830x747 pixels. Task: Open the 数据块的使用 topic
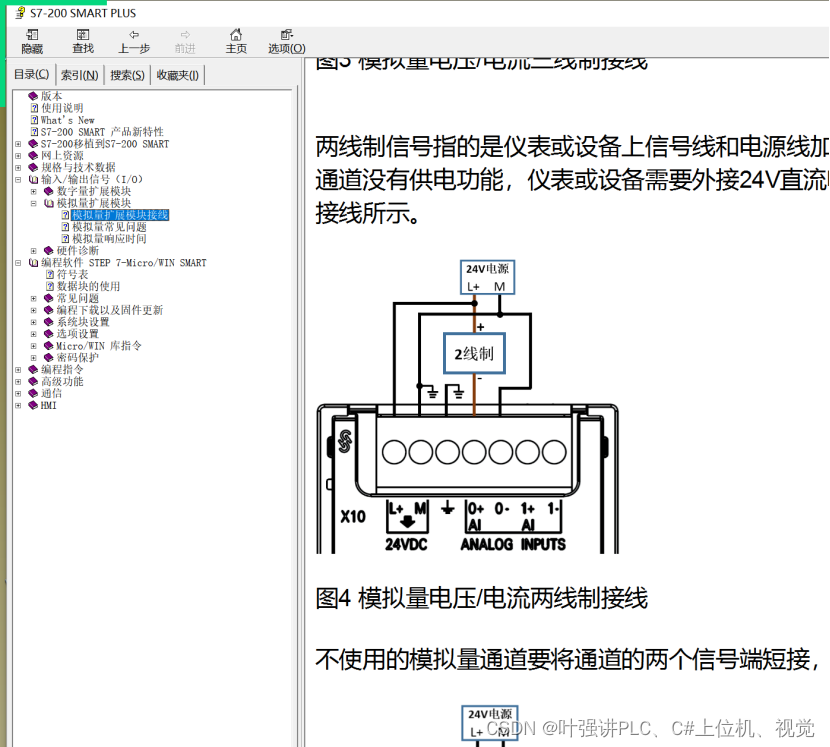88,286
